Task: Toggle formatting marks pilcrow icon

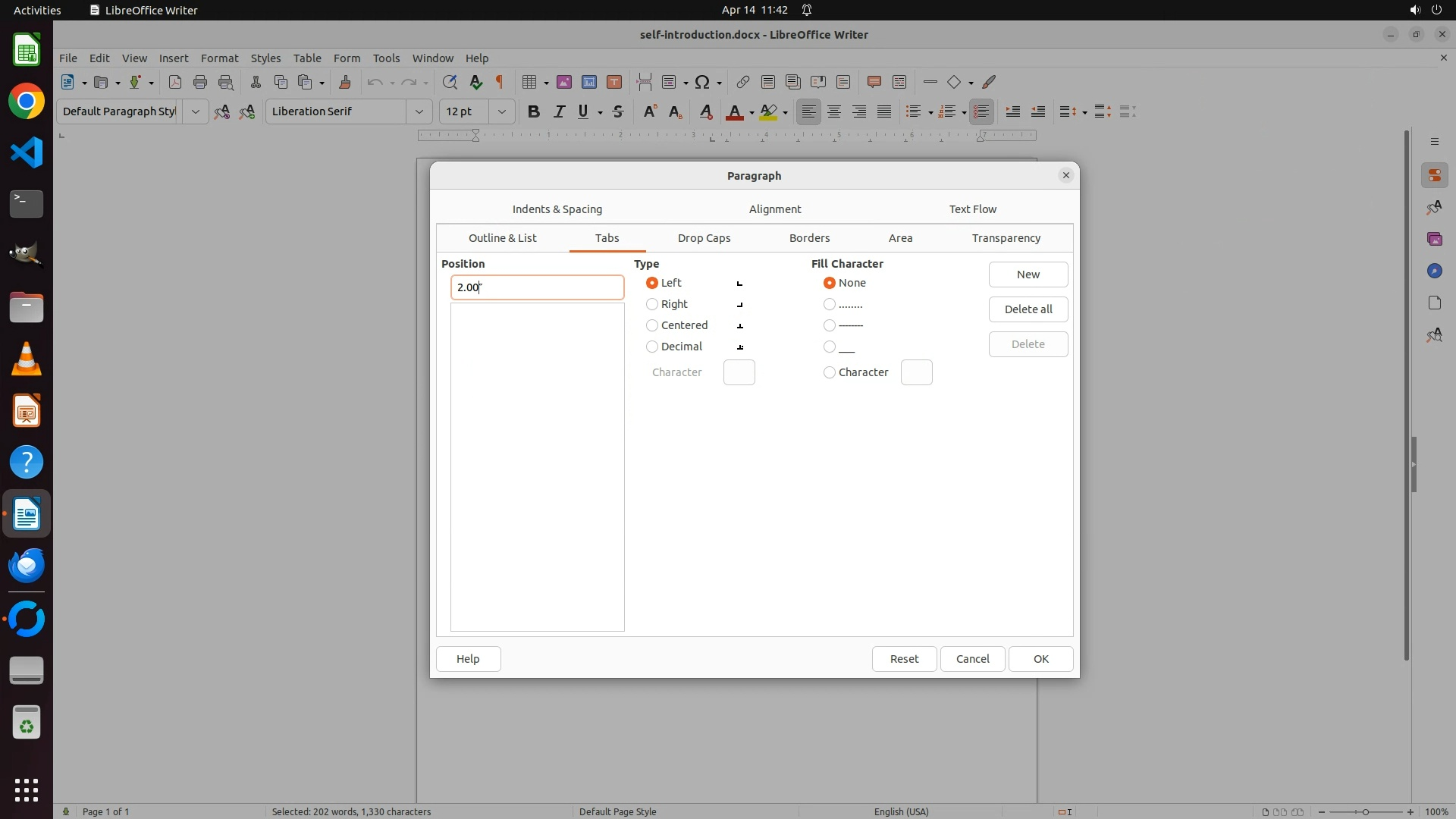Action: [x=500, y=82]
